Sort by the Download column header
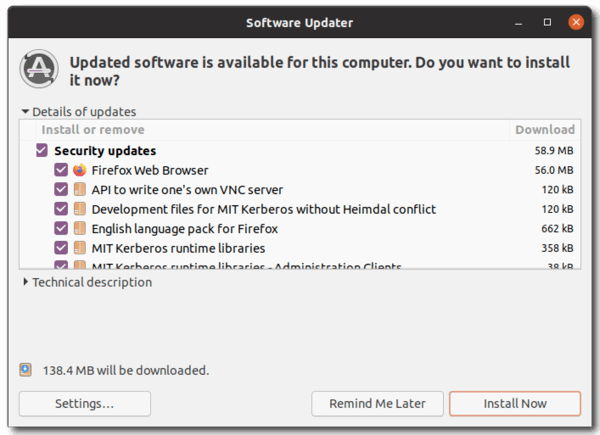The image size is (600, 435). coord(544,130)
